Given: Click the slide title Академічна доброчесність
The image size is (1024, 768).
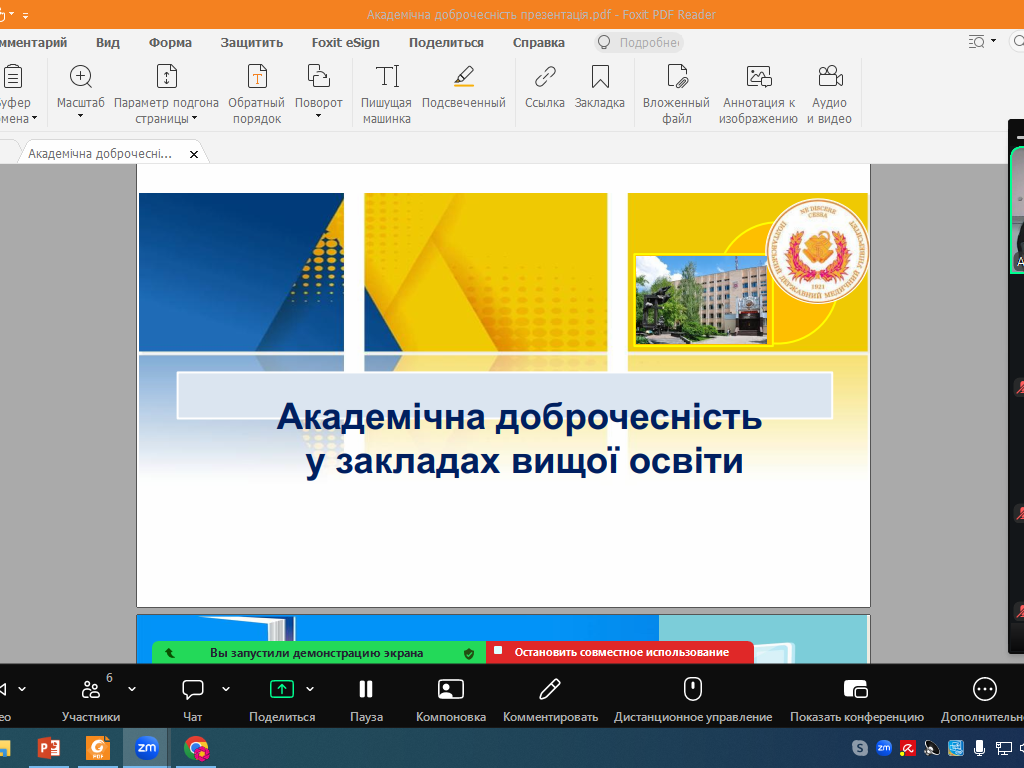Looking at the screenshot, I should pyautogui.click(x=519, y=416).
